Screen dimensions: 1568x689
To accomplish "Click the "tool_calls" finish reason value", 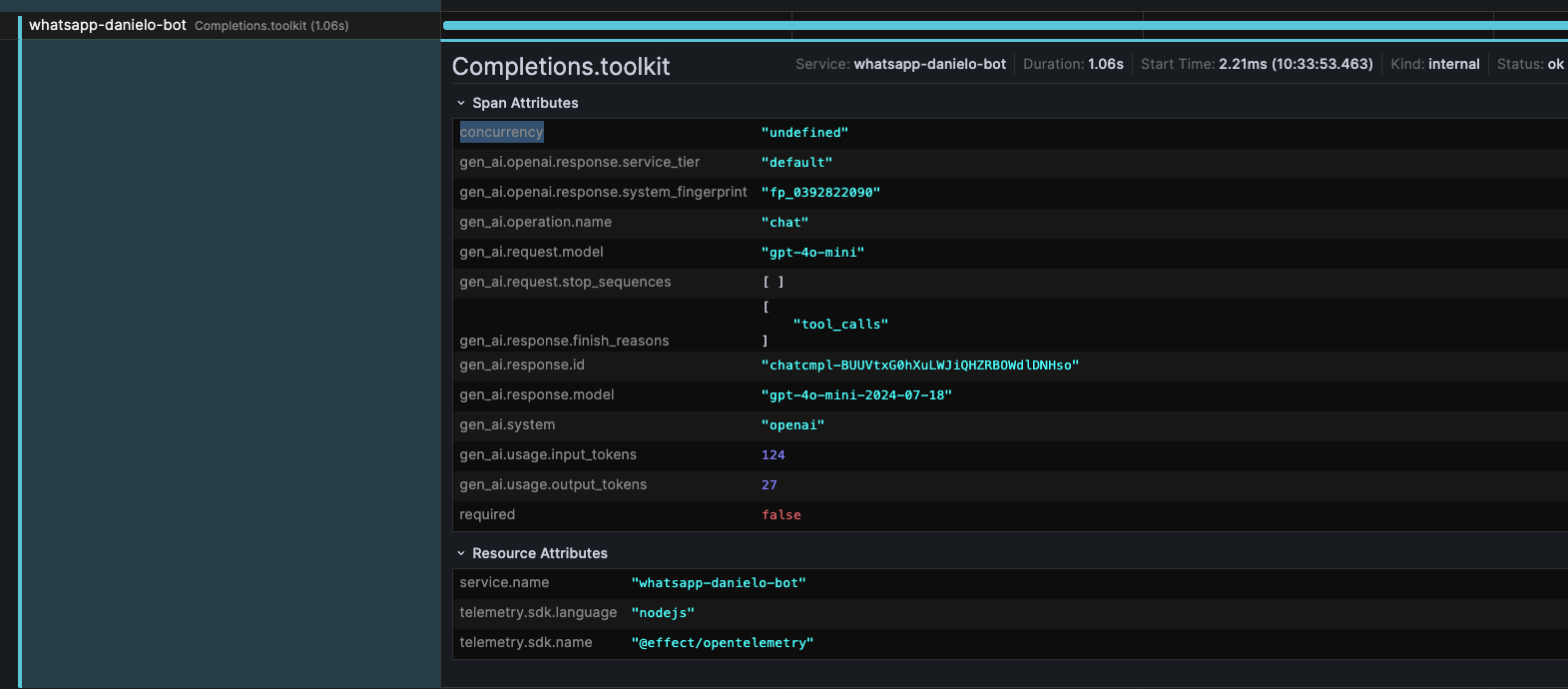I will (840, 325).
